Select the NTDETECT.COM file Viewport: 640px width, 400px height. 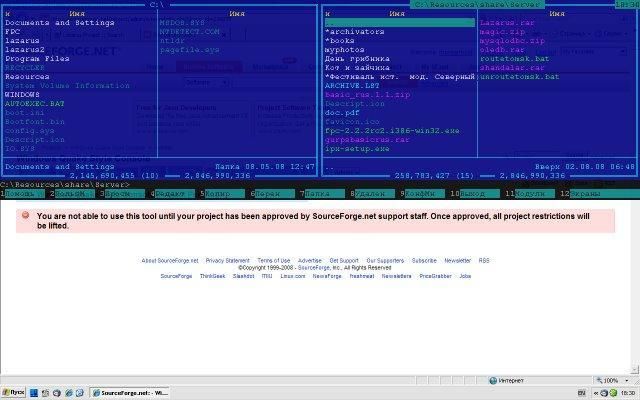coord(189,32)
